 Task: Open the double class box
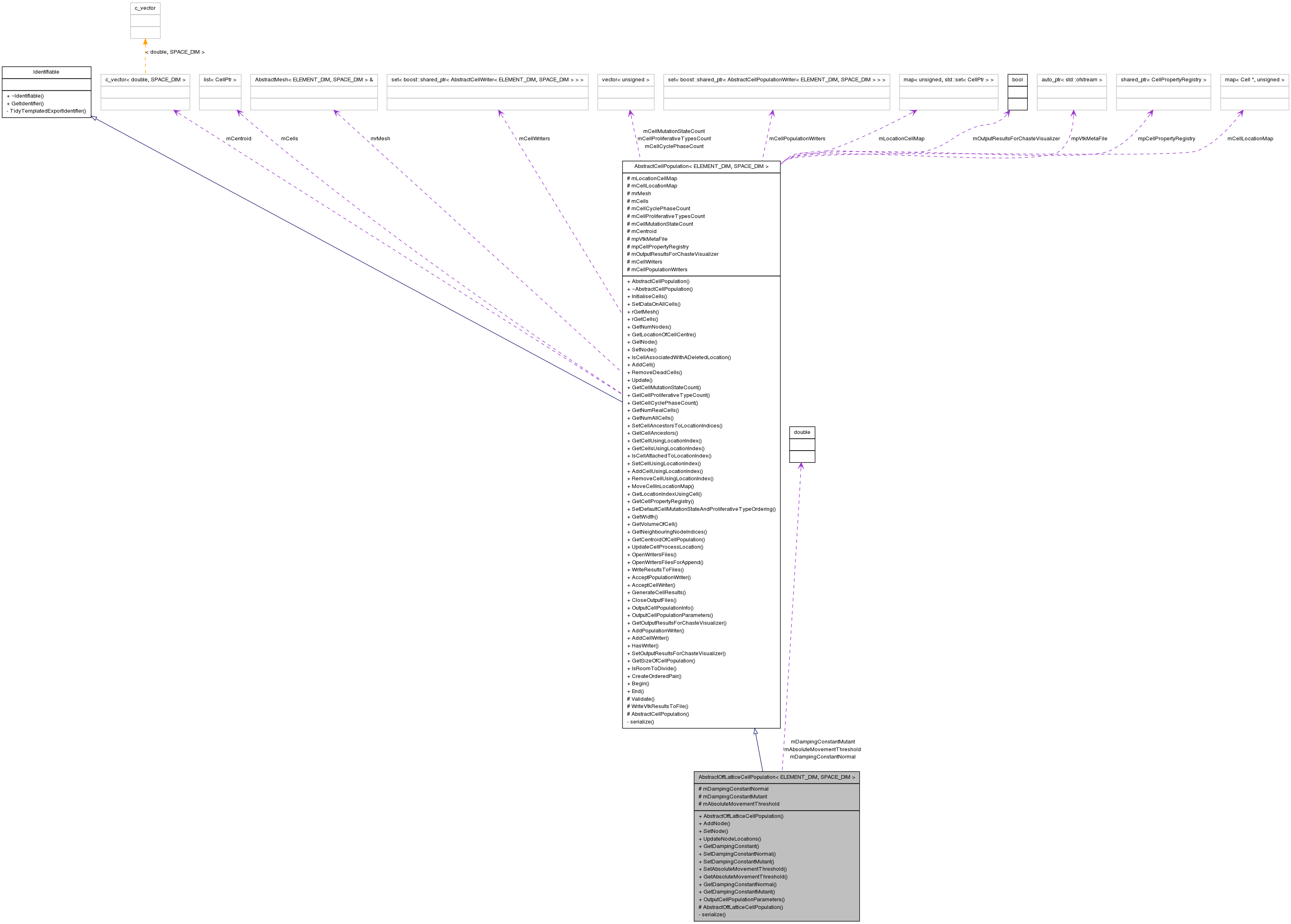[x=802, y=432]
